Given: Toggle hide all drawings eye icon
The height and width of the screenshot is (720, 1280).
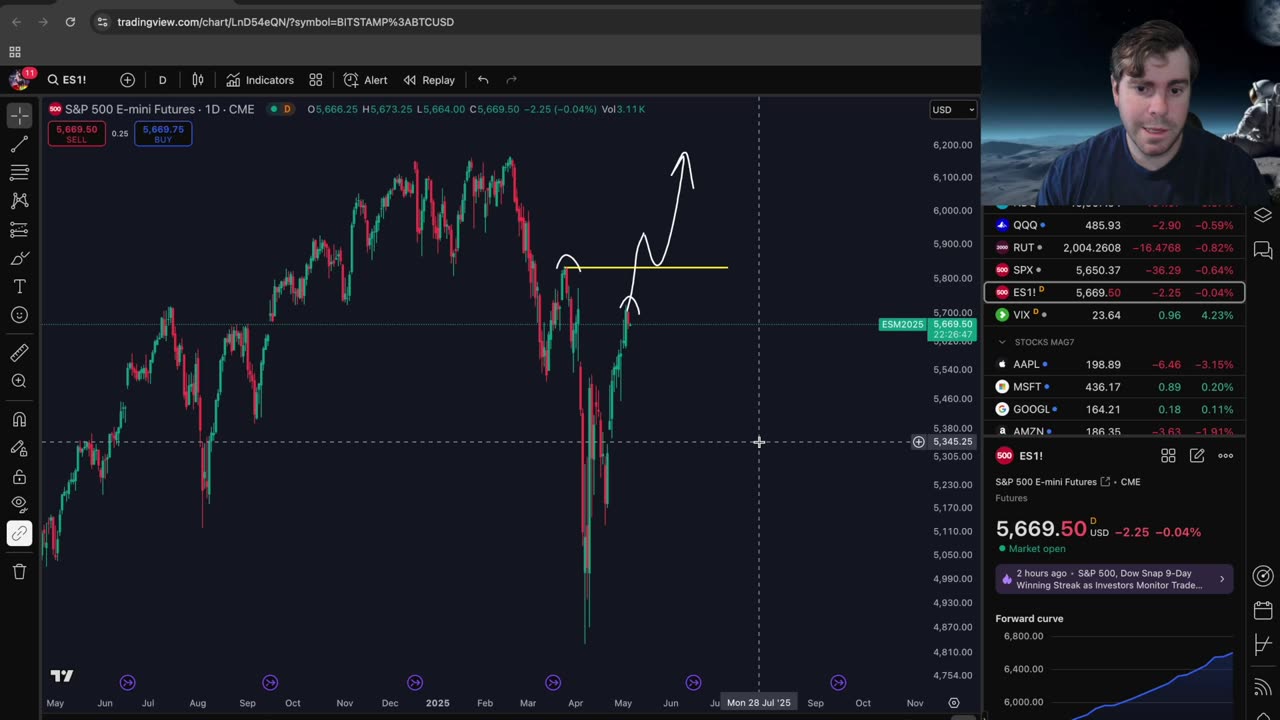Looking at the screenshot, I should point(19,505).
